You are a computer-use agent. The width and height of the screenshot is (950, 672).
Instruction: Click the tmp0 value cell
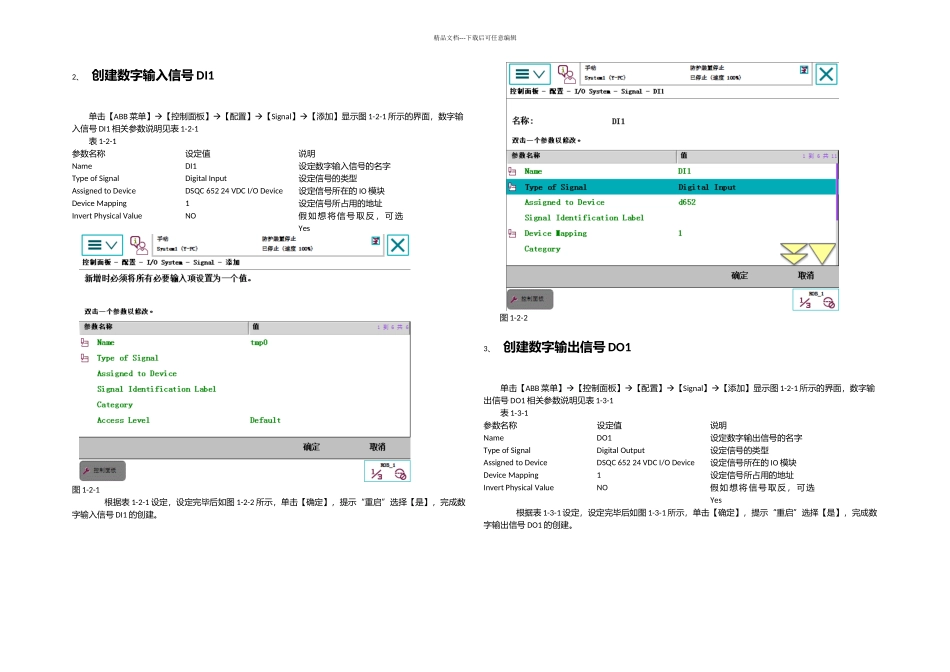[x=259, y=342]
